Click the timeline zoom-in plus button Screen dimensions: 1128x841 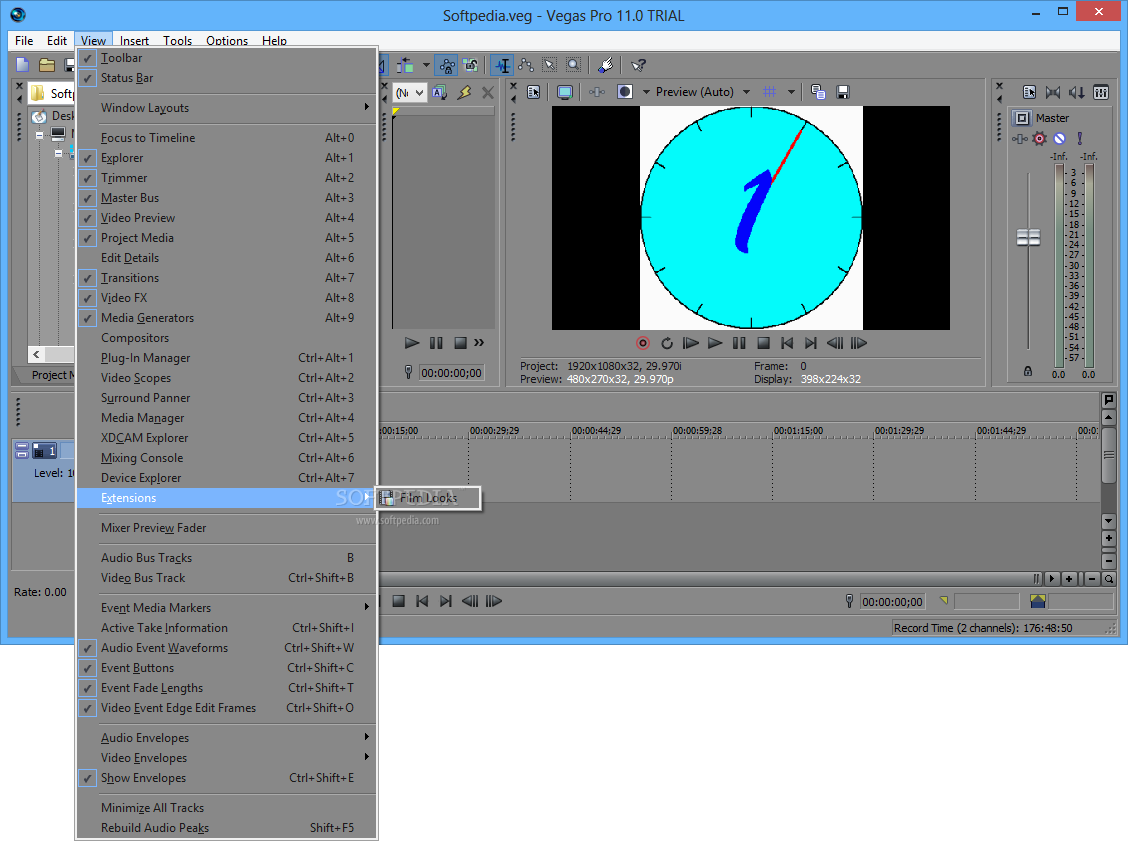coord(1069,579)
